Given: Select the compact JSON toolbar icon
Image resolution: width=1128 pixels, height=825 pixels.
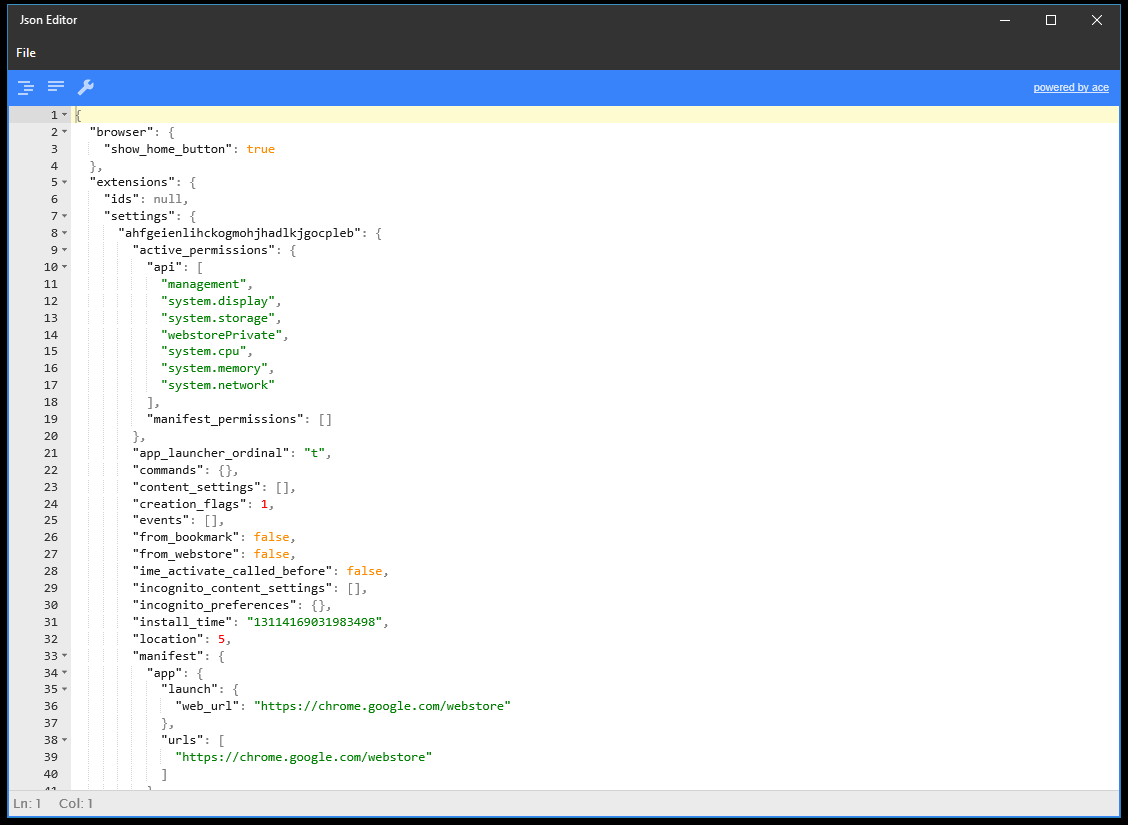Looking at the screenshot, I should [x=55, y=87].
